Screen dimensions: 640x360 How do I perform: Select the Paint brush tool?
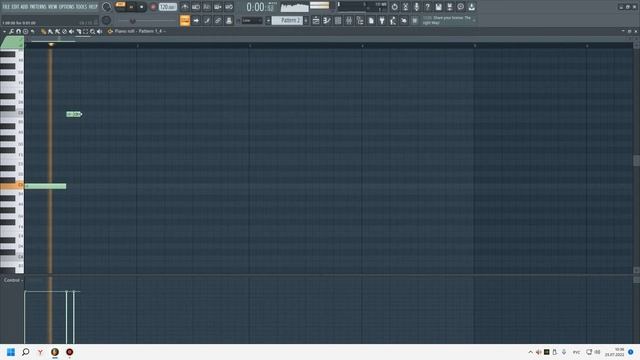pyautogui.click(x=50, y=31)
